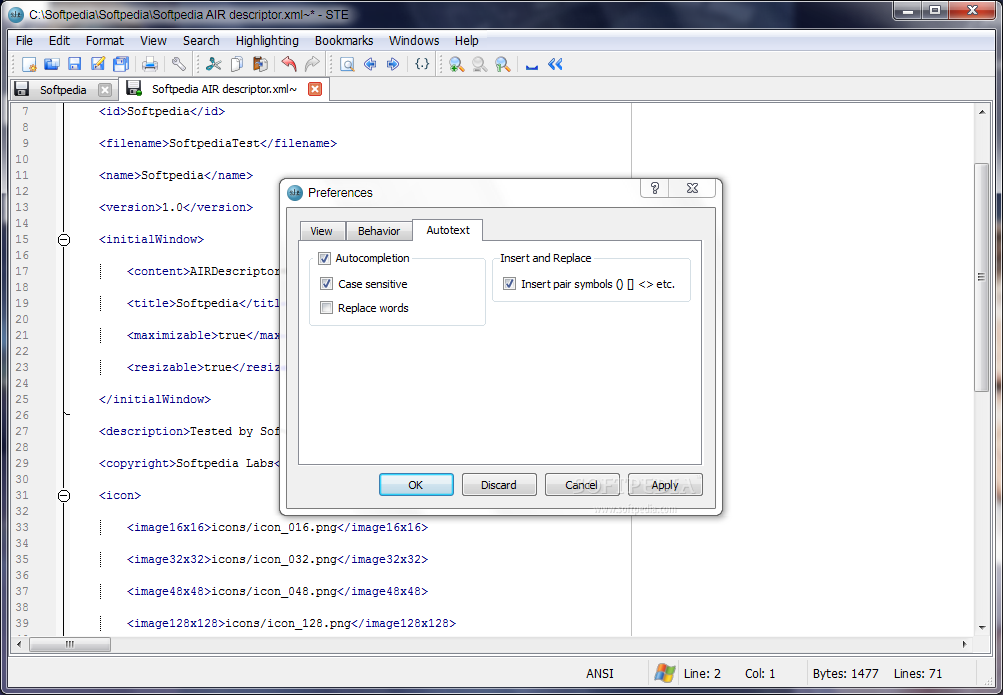Image resolution: width=1003 pixels, height=695 pixels.
Task: Click the Discard button
Action: click(498, 485)
